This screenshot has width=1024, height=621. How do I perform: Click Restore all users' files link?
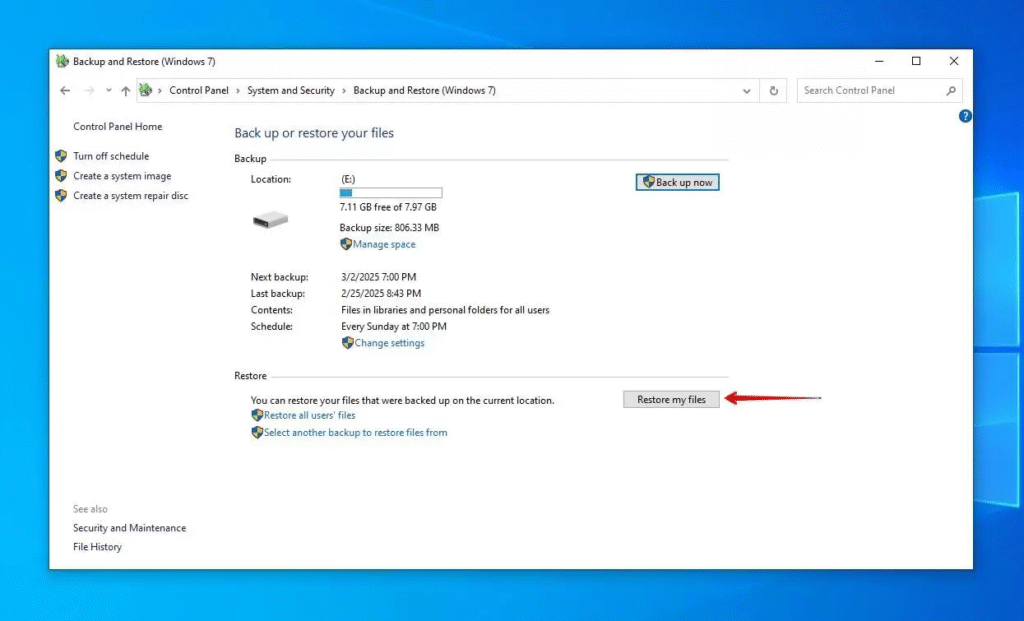310,415
